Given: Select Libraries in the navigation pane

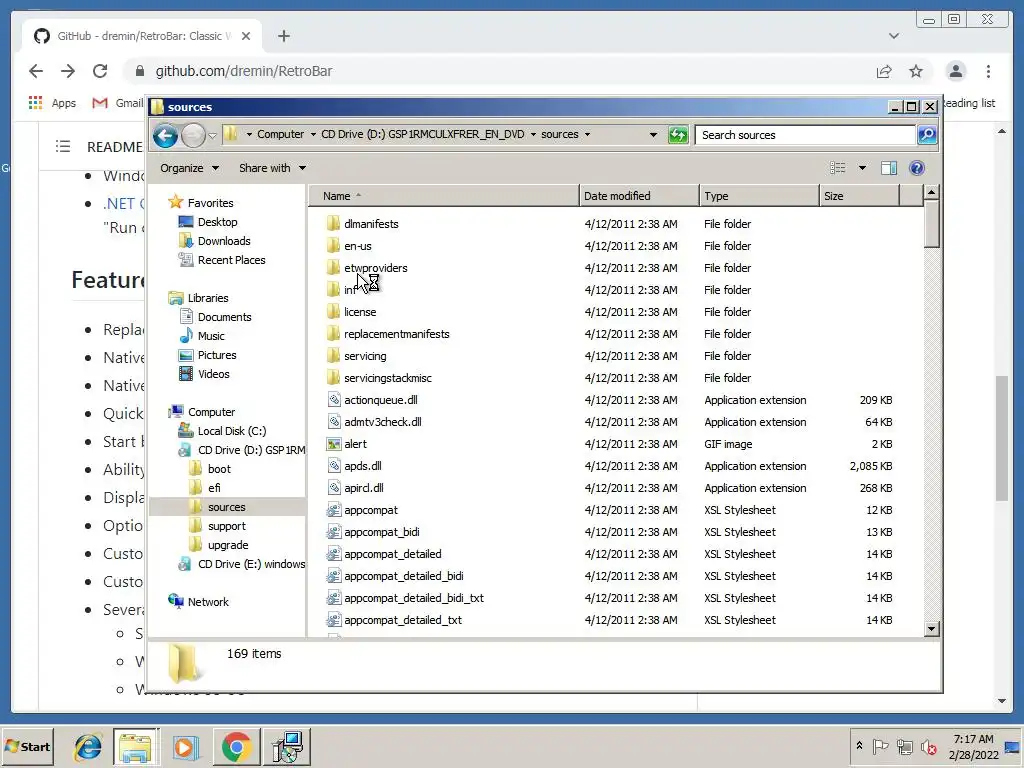Looking at the screenshot, I should (208, 298).
